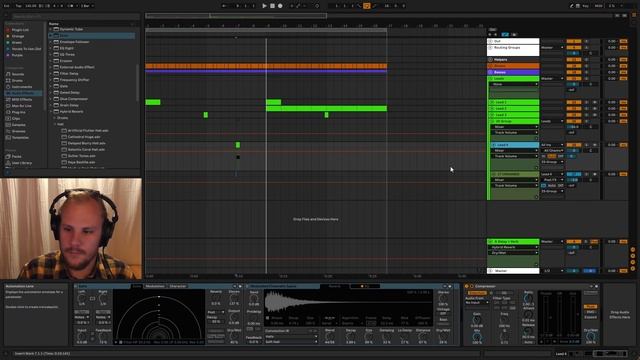
Task: Switch Echo device to Echo tab
Action: tap(137, 287)
